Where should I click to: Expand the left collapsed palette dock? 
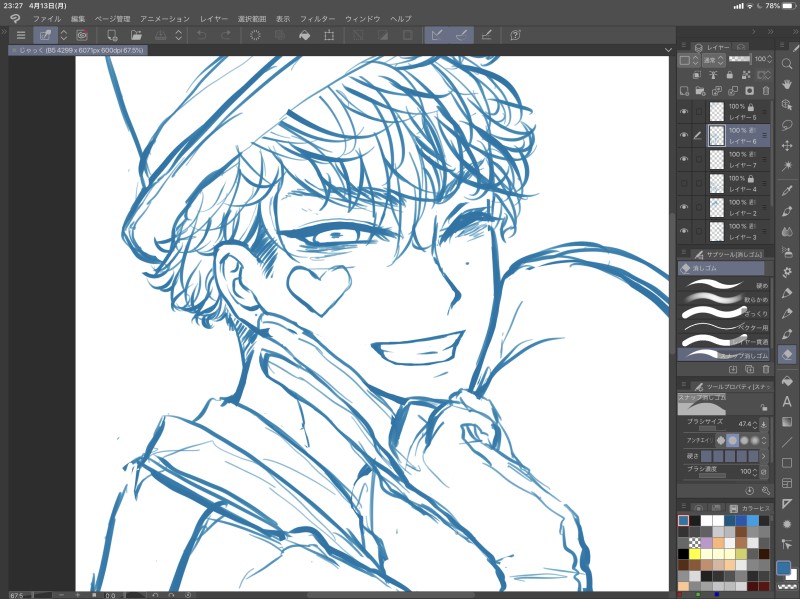pyautogui.click(x=4, y=32)
